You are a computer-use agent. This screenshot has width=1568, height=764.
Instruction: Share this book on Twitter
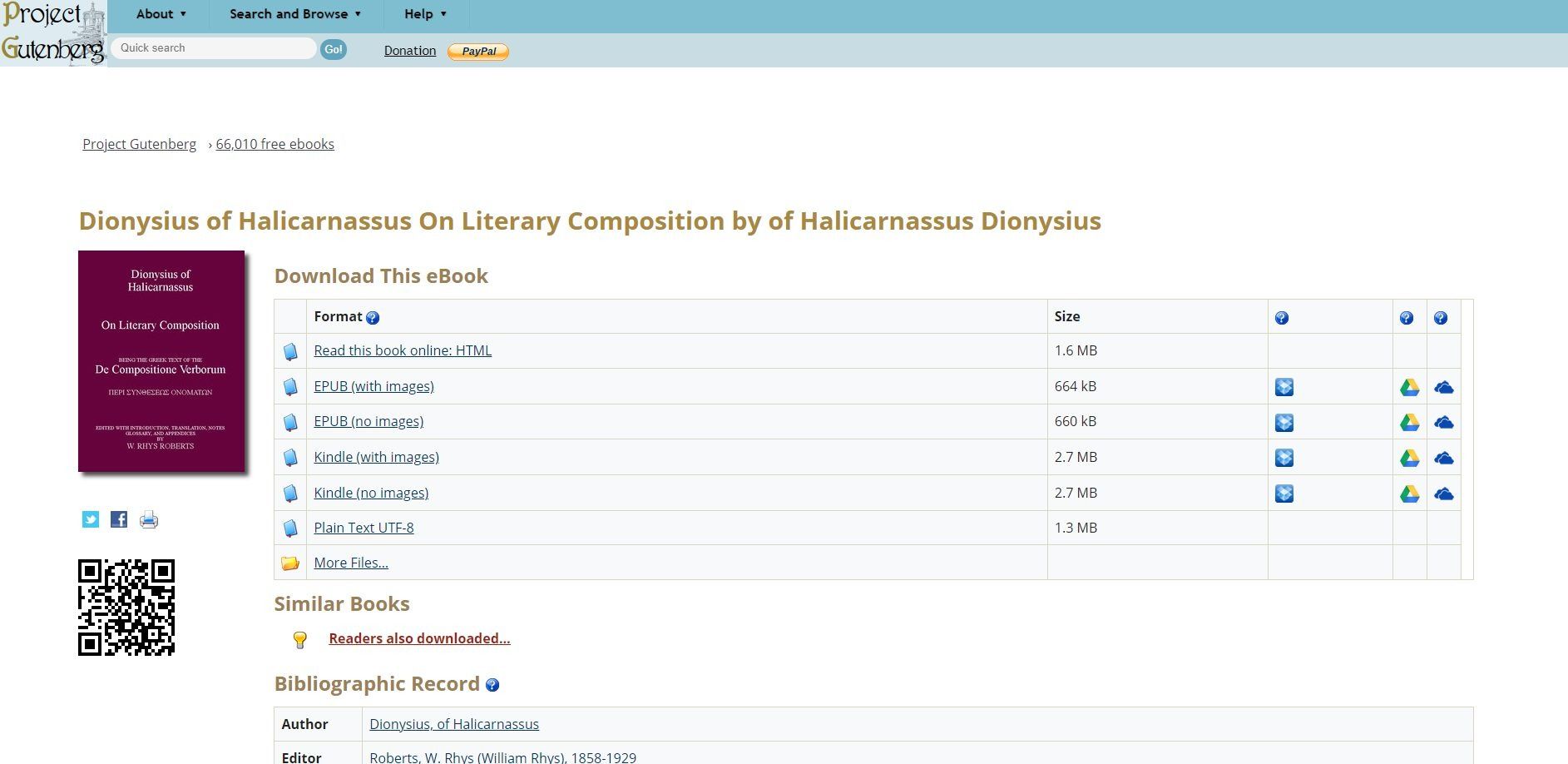[91, 519]
